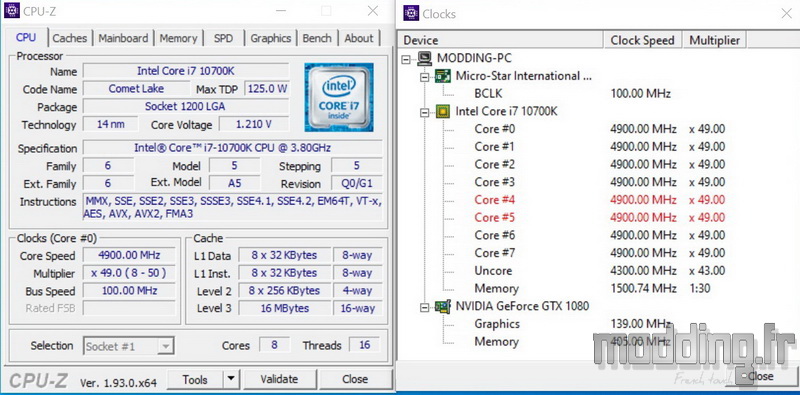Click the L1 Data value 8 x 32 KBytes
Screen dimensions: 800x395
pos(284,255)
